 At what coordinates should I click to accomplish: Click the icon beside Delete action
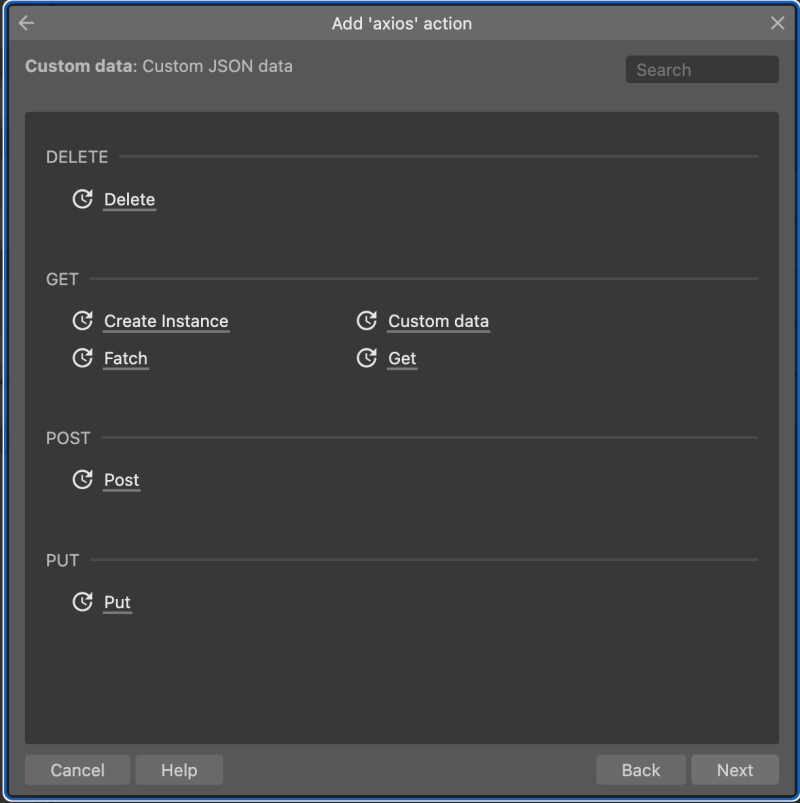(82, 199)
